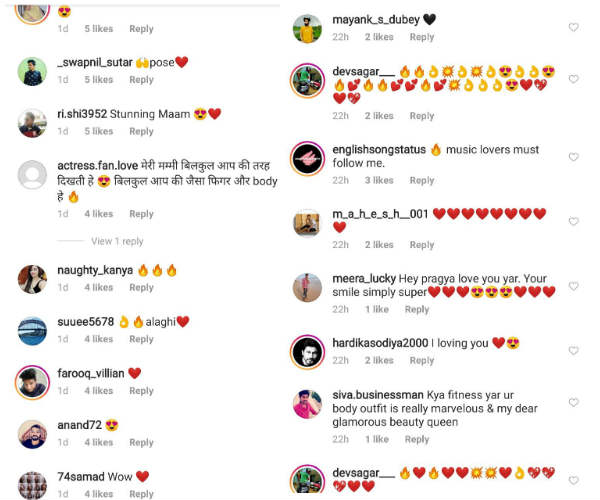Tap heart next to meera_lucky's comment
Image resolution: width=600 pixels, height=500 pixels.
click(x=573, y=286)
